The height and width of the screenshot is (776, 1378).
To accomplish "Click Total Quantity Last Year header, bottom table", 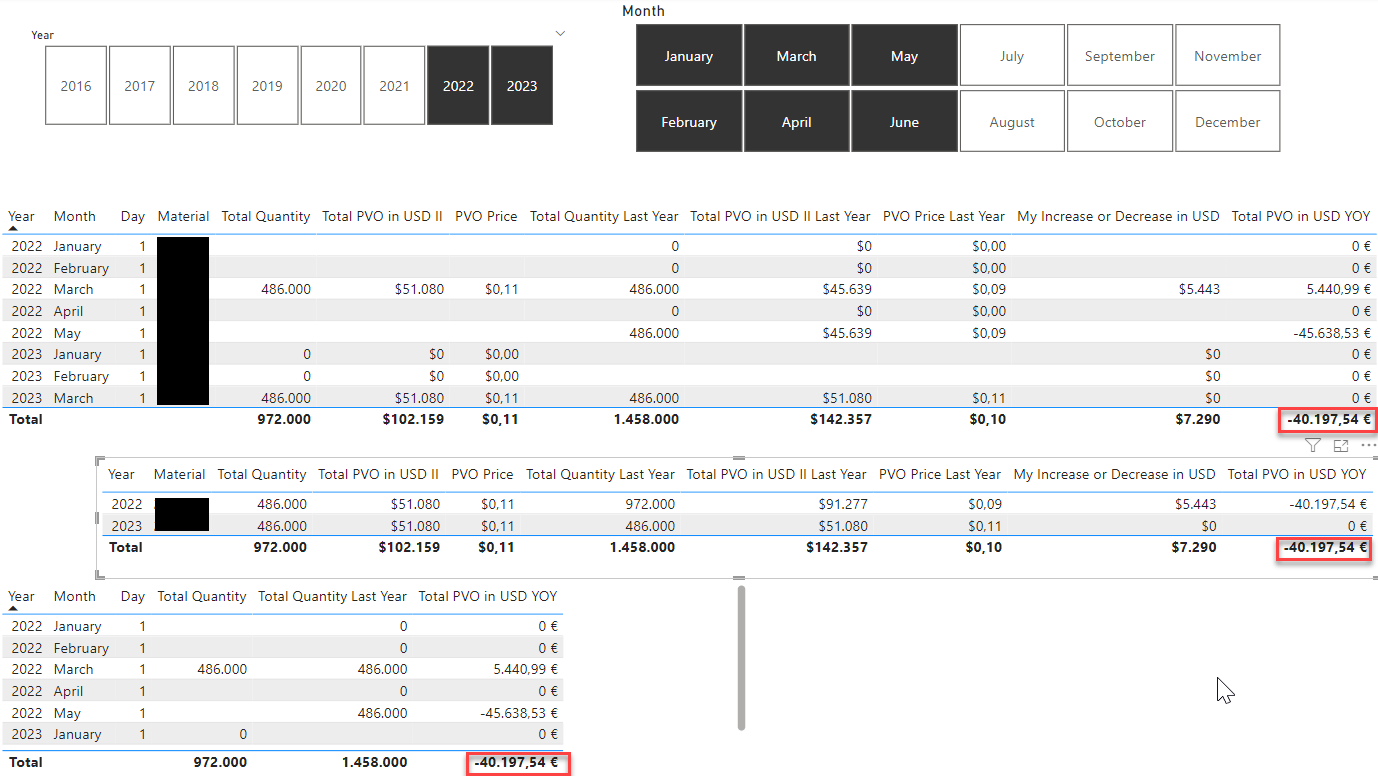I will [x=332, y=596].
